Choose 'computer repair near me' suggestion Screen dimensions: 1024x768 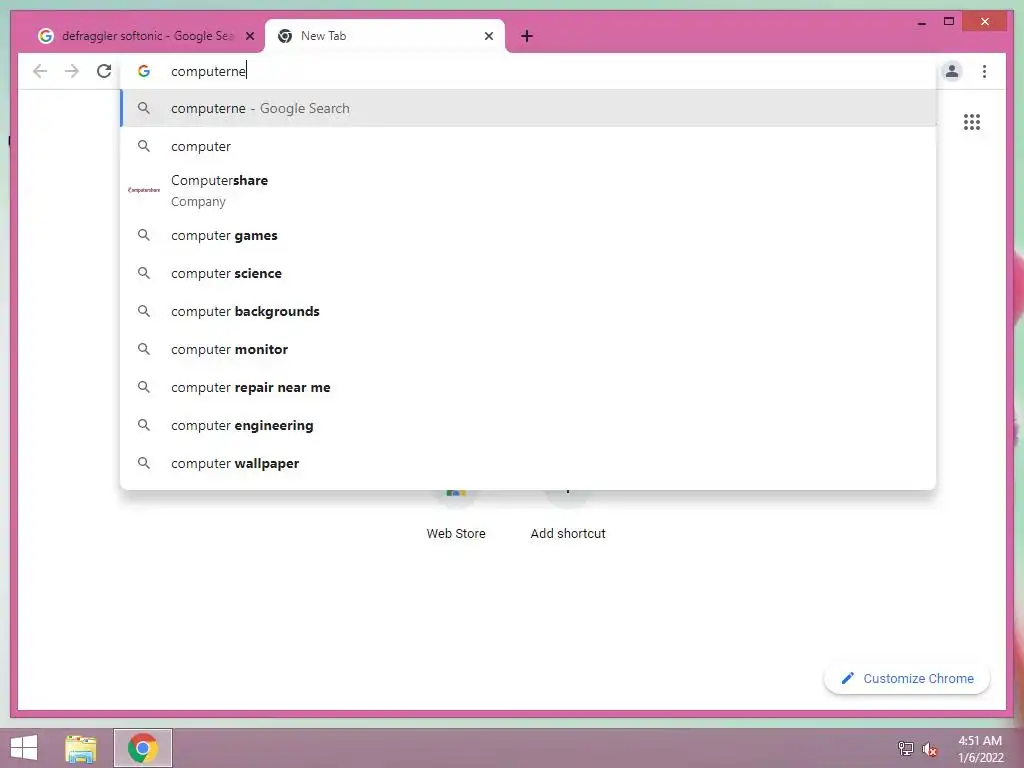(528, 387)
